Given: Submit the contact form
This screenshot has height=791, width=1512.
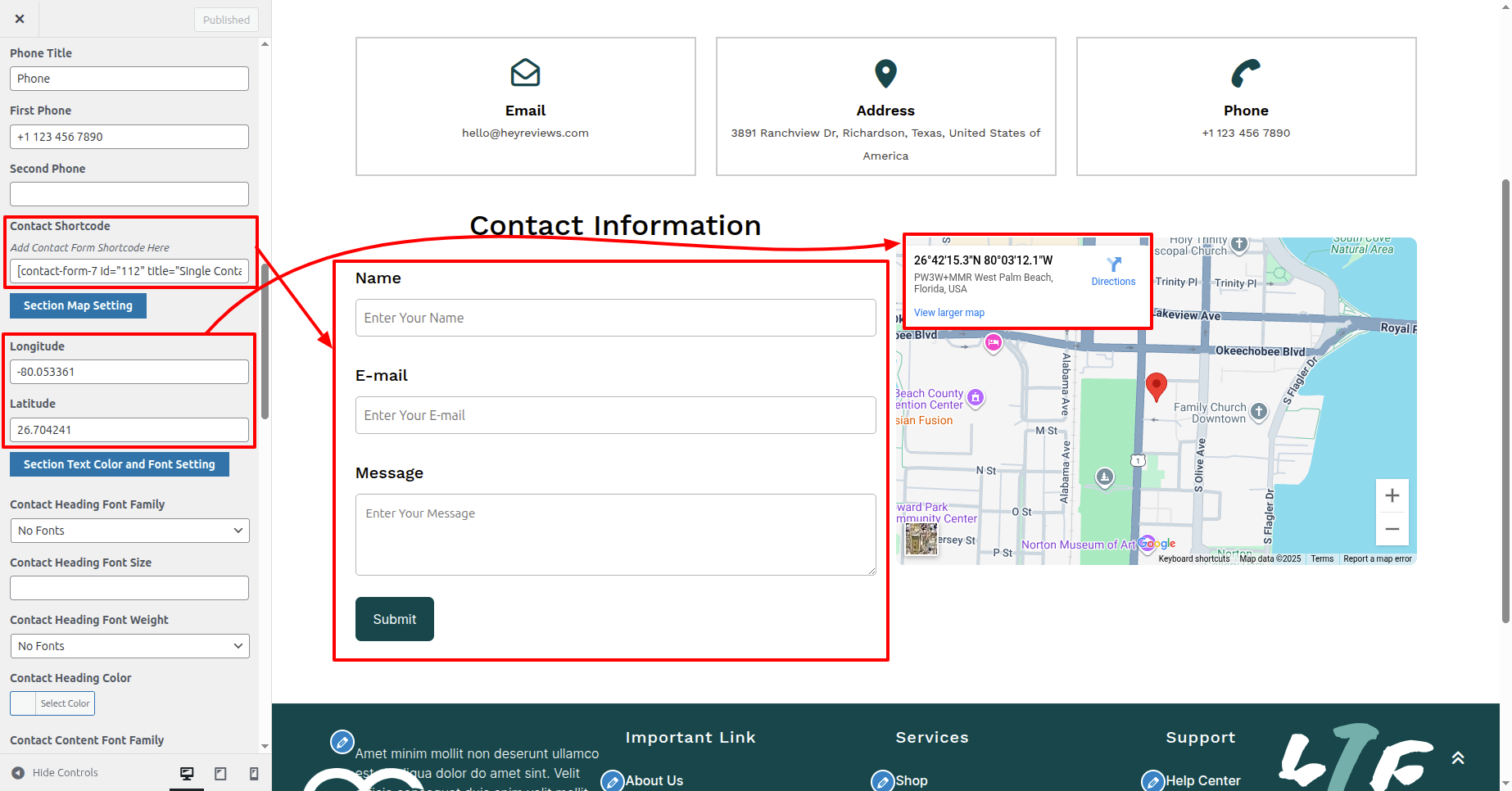Looking at the screenshot, I should (x=394, y=619).
